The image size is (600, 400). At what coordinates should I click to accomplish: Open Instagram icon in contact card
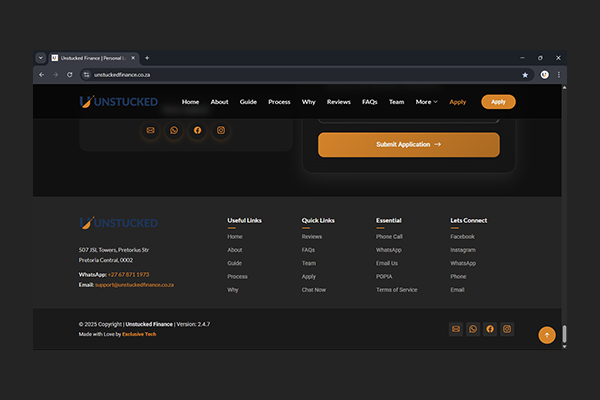(x=221, y=131)
